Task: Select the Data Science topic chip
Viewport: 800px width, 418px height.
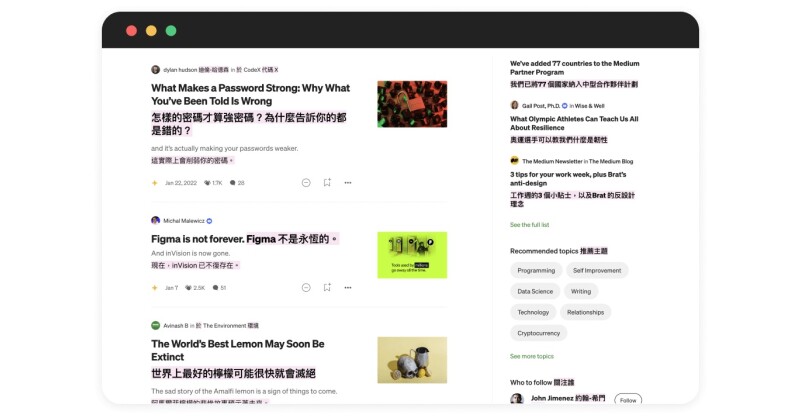Action: click(535, 291)
